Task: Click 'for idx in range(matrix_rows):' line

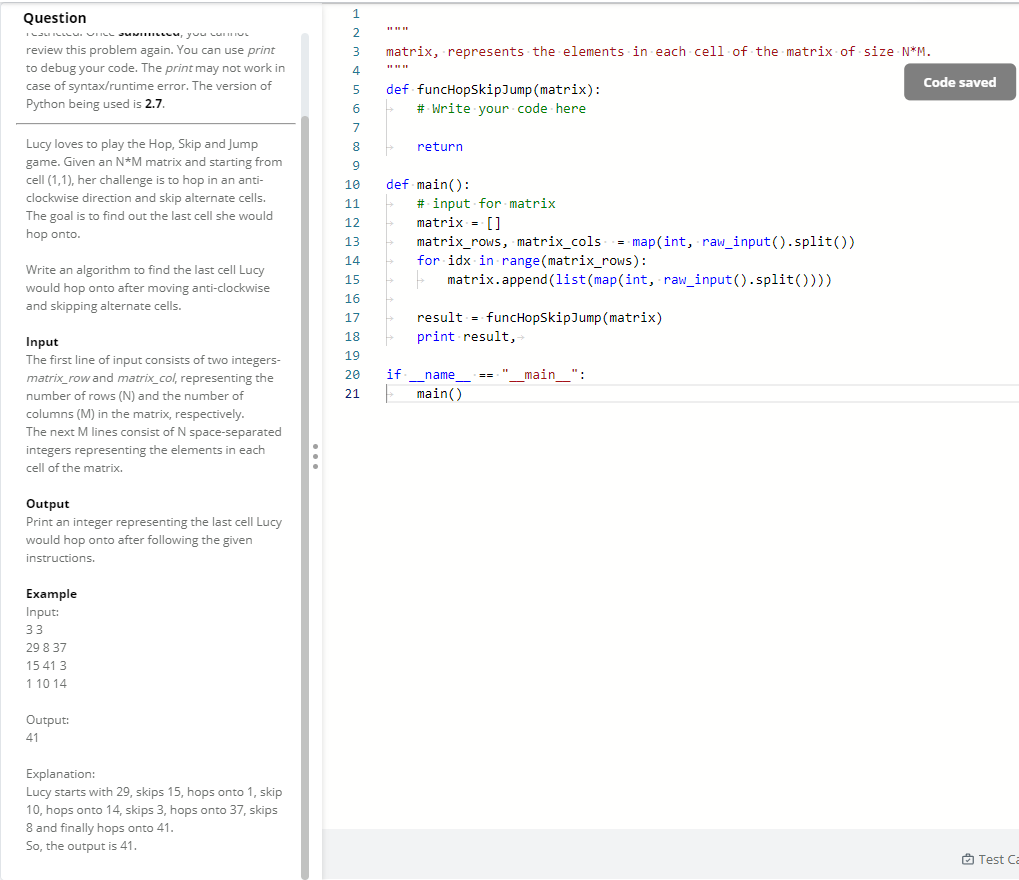Action: coord(532,261)
